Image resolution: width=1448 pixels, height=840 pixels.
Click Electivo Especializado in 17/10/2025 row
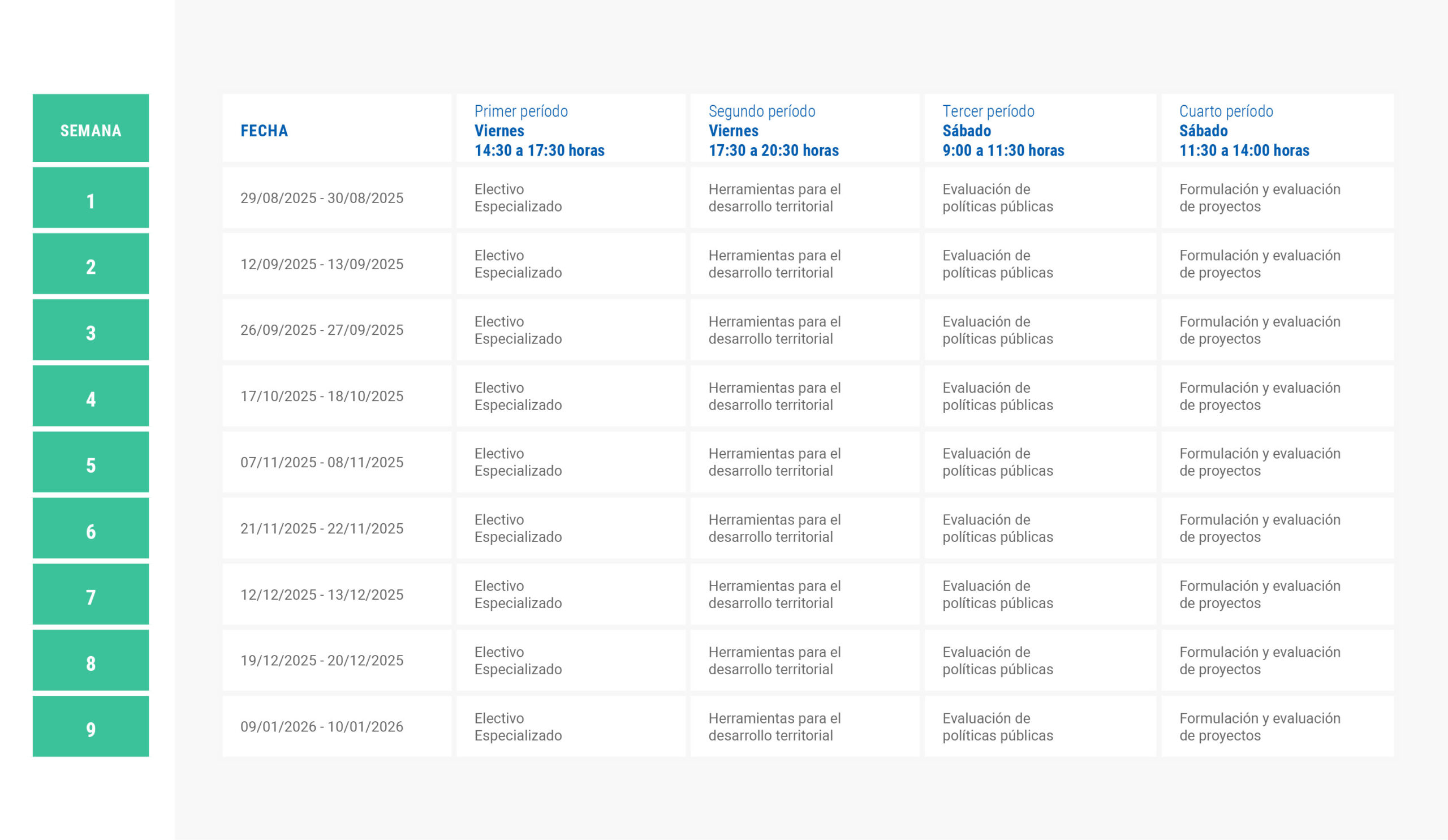(571, 396)
